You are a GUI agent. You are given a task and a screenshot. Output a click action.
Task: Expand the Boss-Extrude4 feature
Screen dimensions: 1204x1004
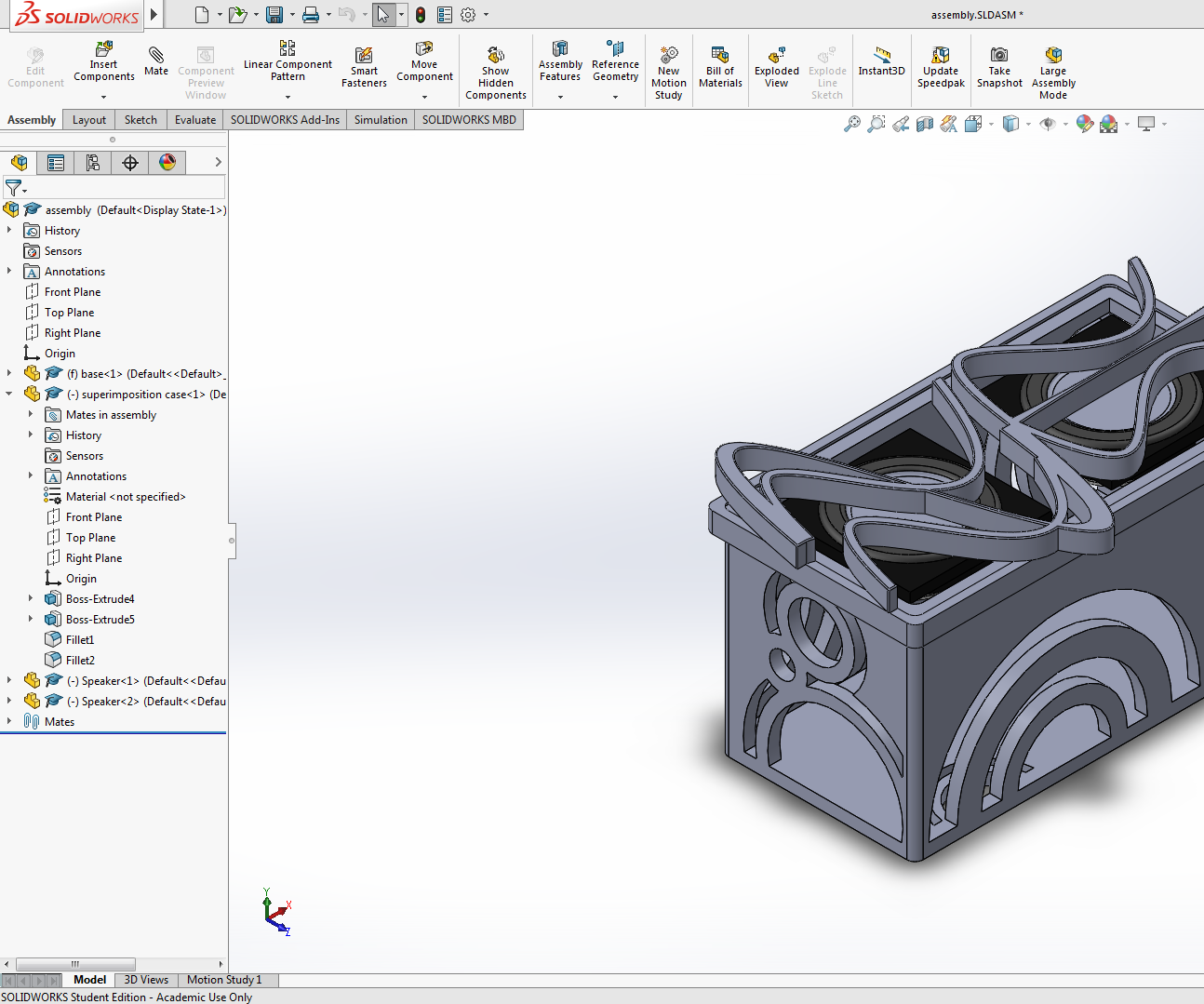(x=31, y=598)
